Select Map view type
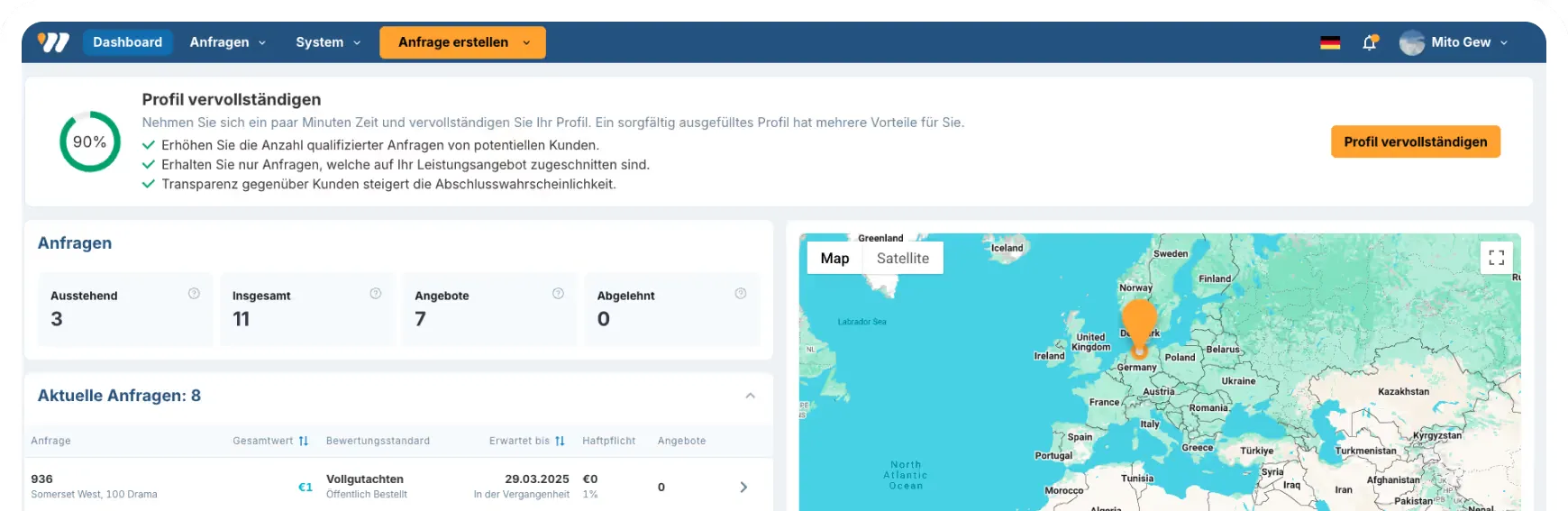This screenshot has width=1568, height=511. click(x=834, y=258)
